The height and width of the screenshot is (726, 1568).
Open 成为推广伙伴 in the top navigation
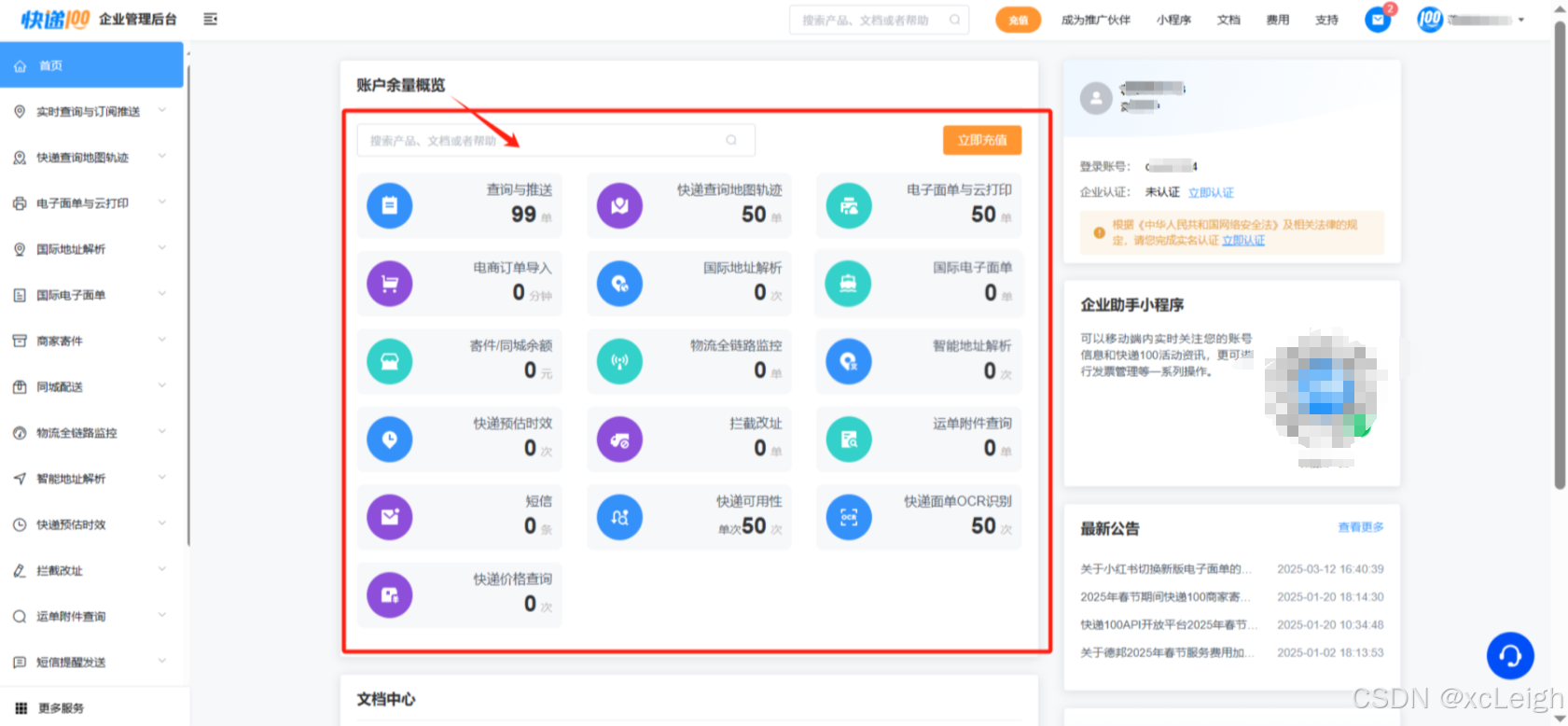(x=1095, y=20)
